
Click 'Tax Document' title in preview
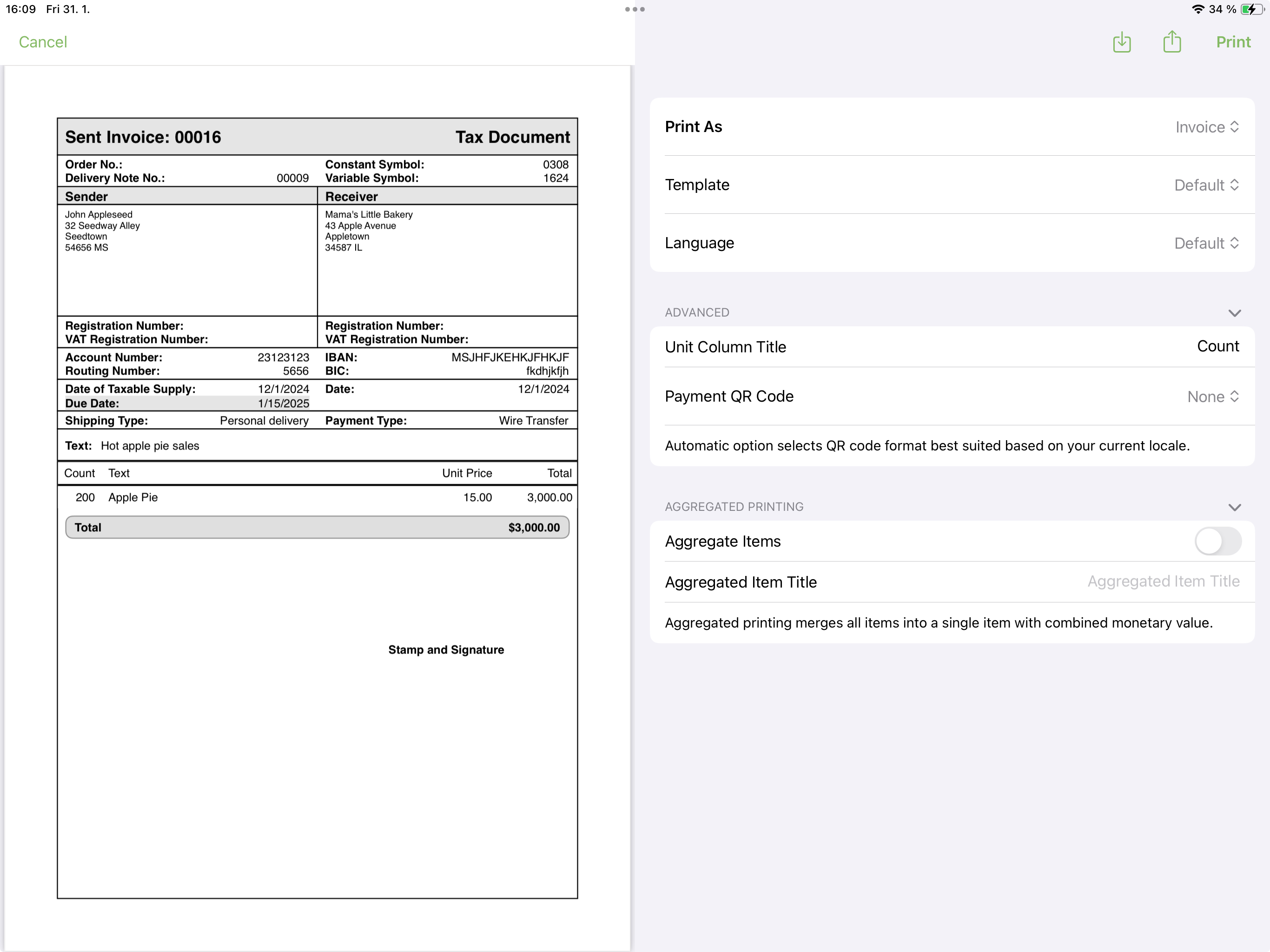(x=513, y=137)
